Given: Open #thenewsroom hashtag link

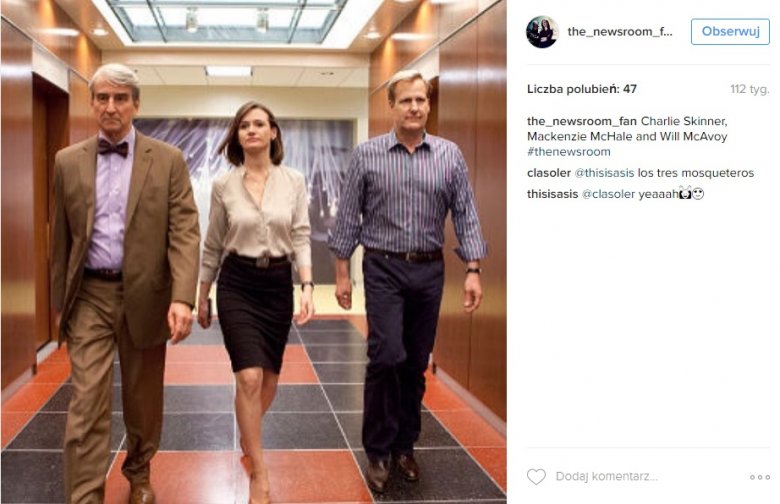Looking at the screenshot, I should [569, 152].
